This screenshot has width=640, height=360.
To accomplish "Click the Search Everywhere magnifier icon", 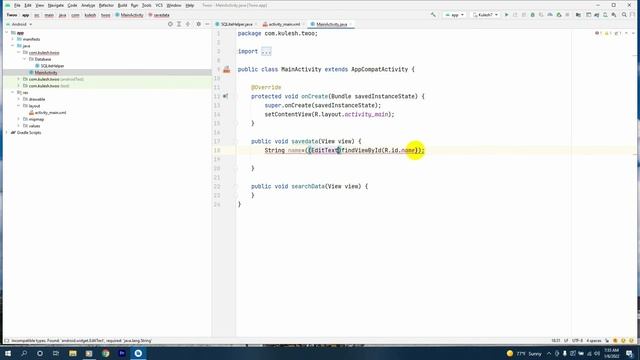I will pos(624,15).
